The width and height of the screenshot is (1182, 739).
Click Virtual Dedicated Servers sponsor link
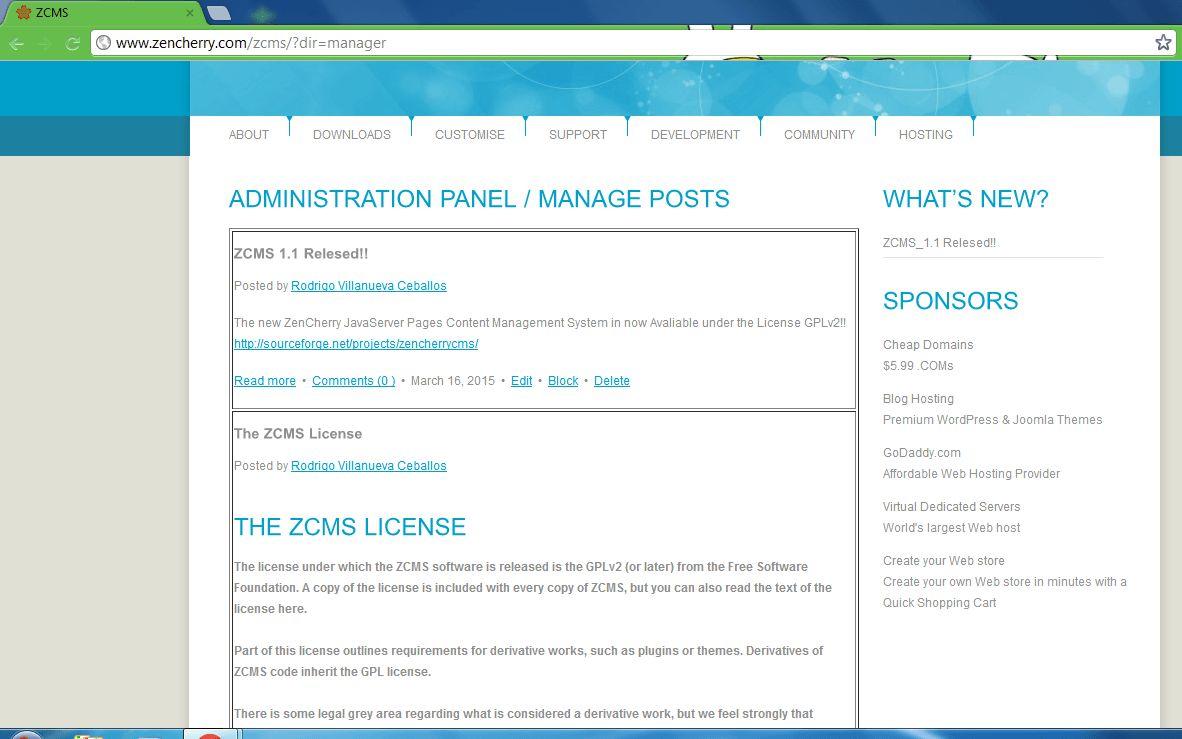[x=951, y=507]
